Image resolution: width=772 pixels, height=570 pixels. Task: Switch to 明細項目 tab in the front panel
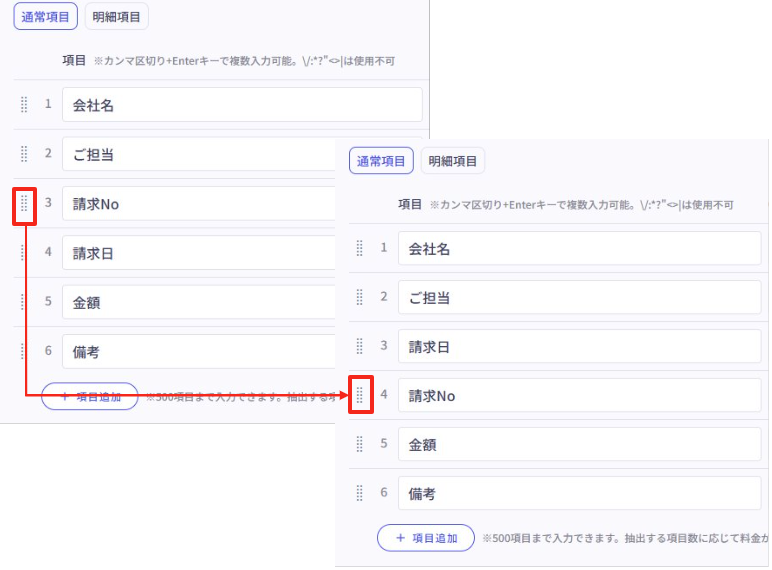[x=453, y=161]
